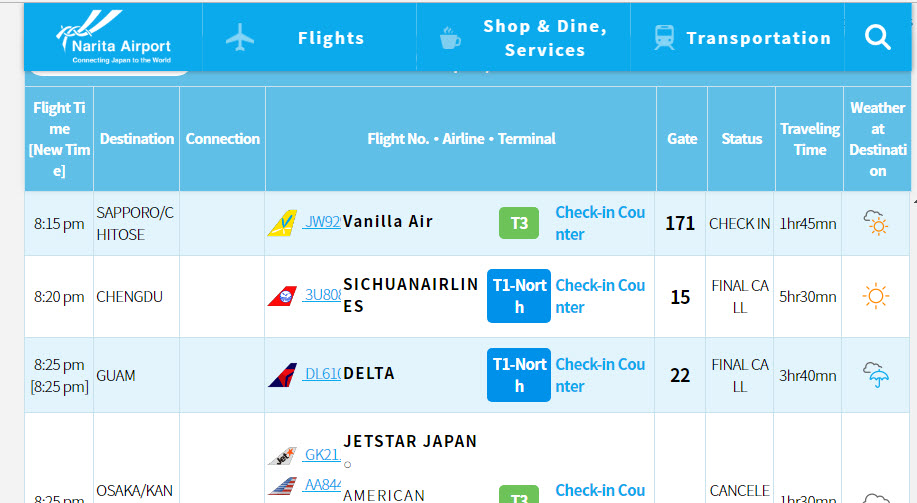The width and height of the screenshot is (917, 503).
Task: Open Jetstar flight GK21 link
Action: point(322,455)
